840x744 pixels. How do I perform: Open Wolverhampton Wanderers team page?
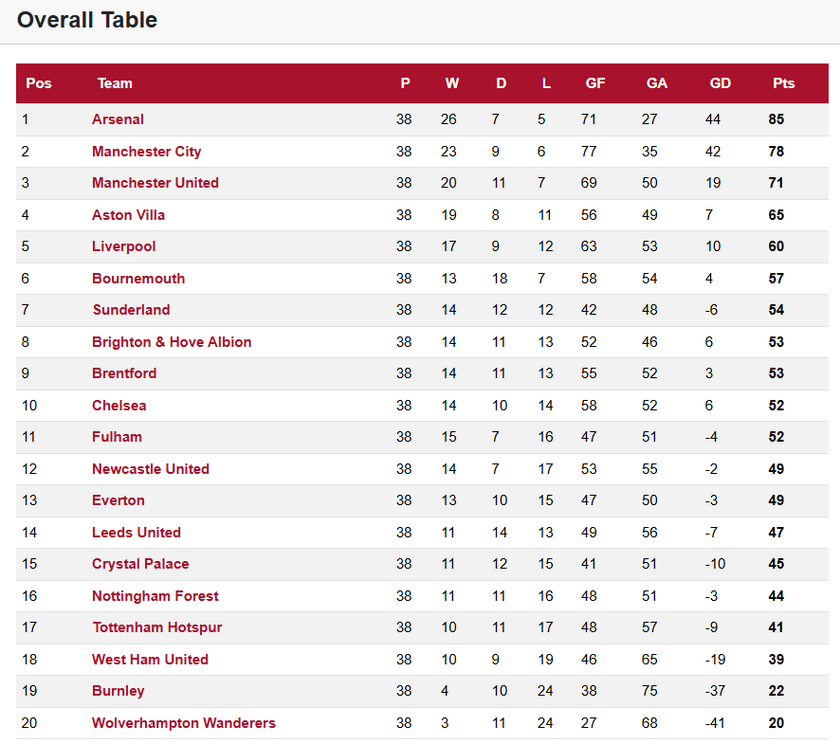pyautogui.click(x=184, y=723)
